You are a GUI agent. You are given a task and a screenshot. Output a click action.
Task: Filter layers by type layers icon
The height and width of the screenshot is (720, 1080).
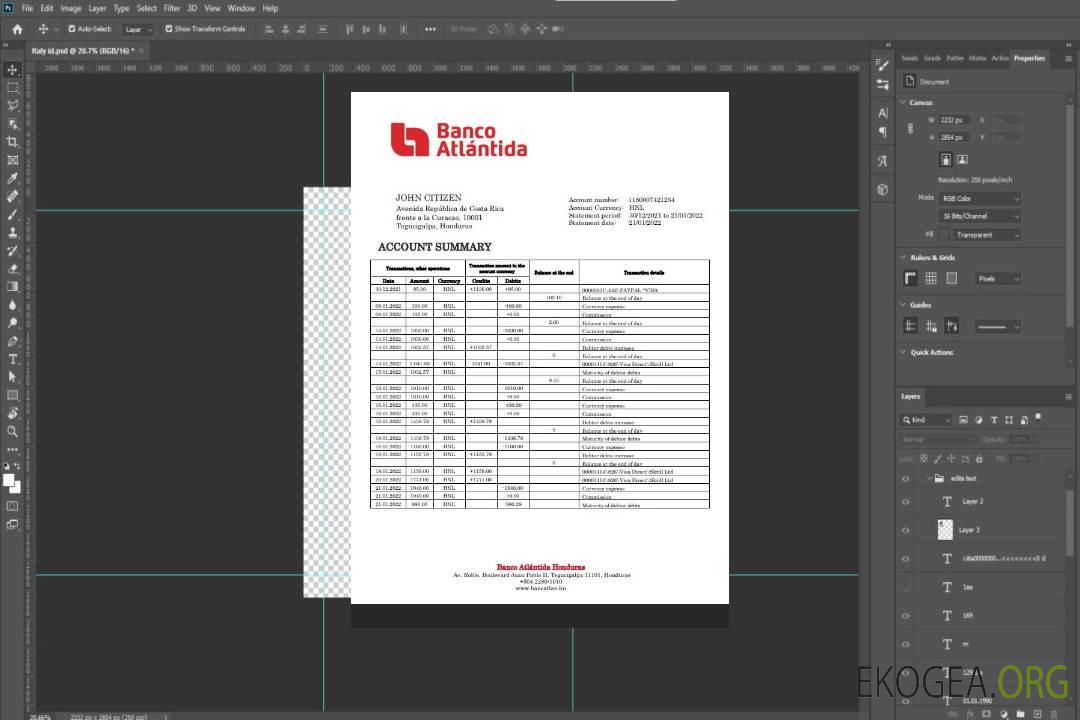point(994,420)
